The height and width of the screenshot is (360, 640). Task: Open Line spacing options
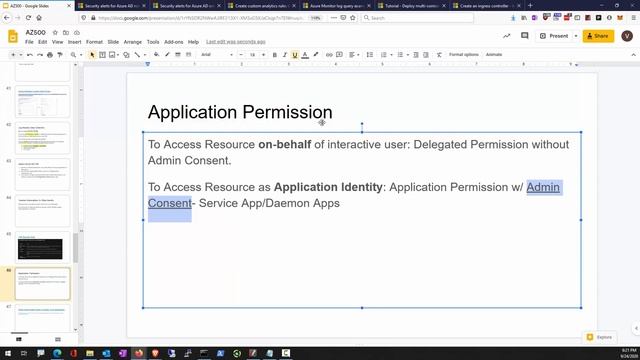point(370,55)
